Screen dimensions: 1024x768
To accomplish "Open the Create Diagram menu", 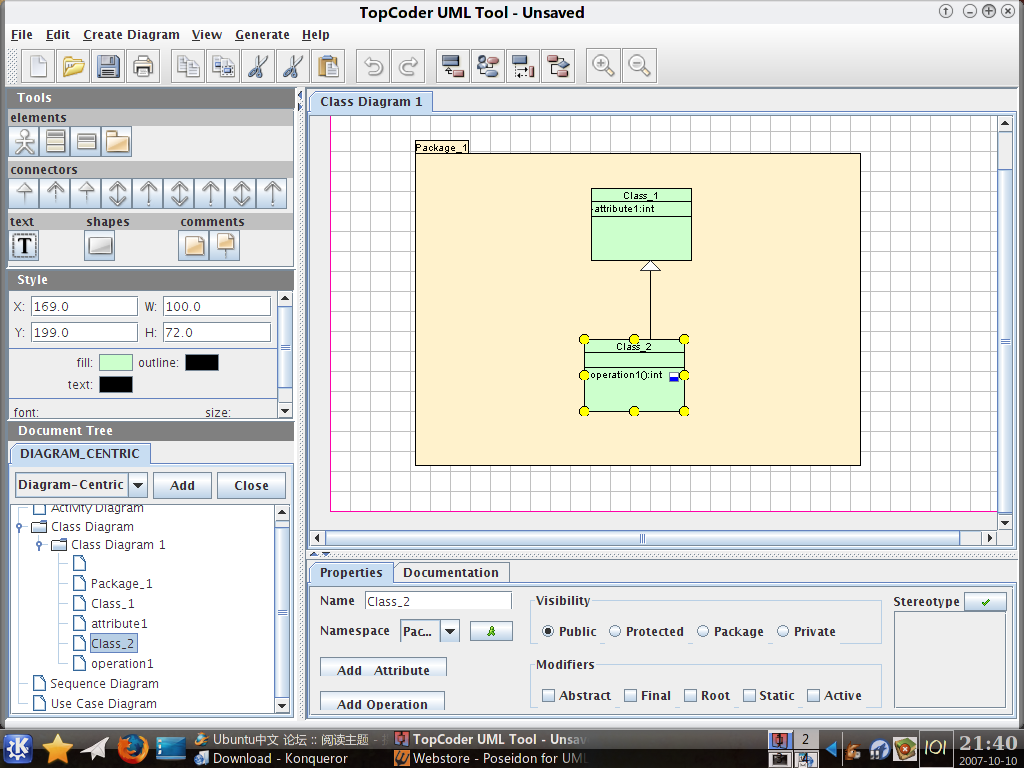I will (131, 35).
